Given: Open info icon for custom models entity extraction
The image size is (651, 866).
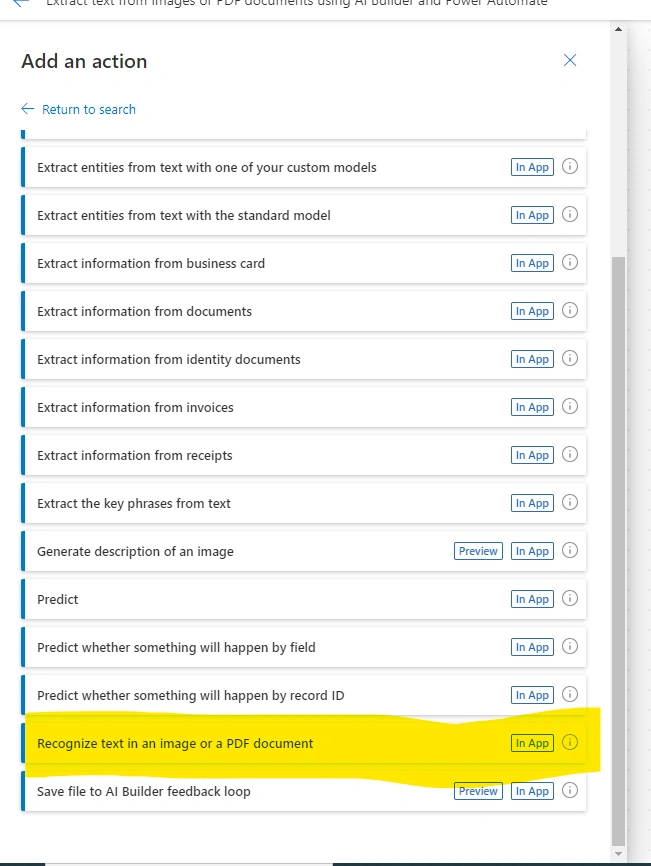Looking at the screenshot, I should click(x=570, y=166).
